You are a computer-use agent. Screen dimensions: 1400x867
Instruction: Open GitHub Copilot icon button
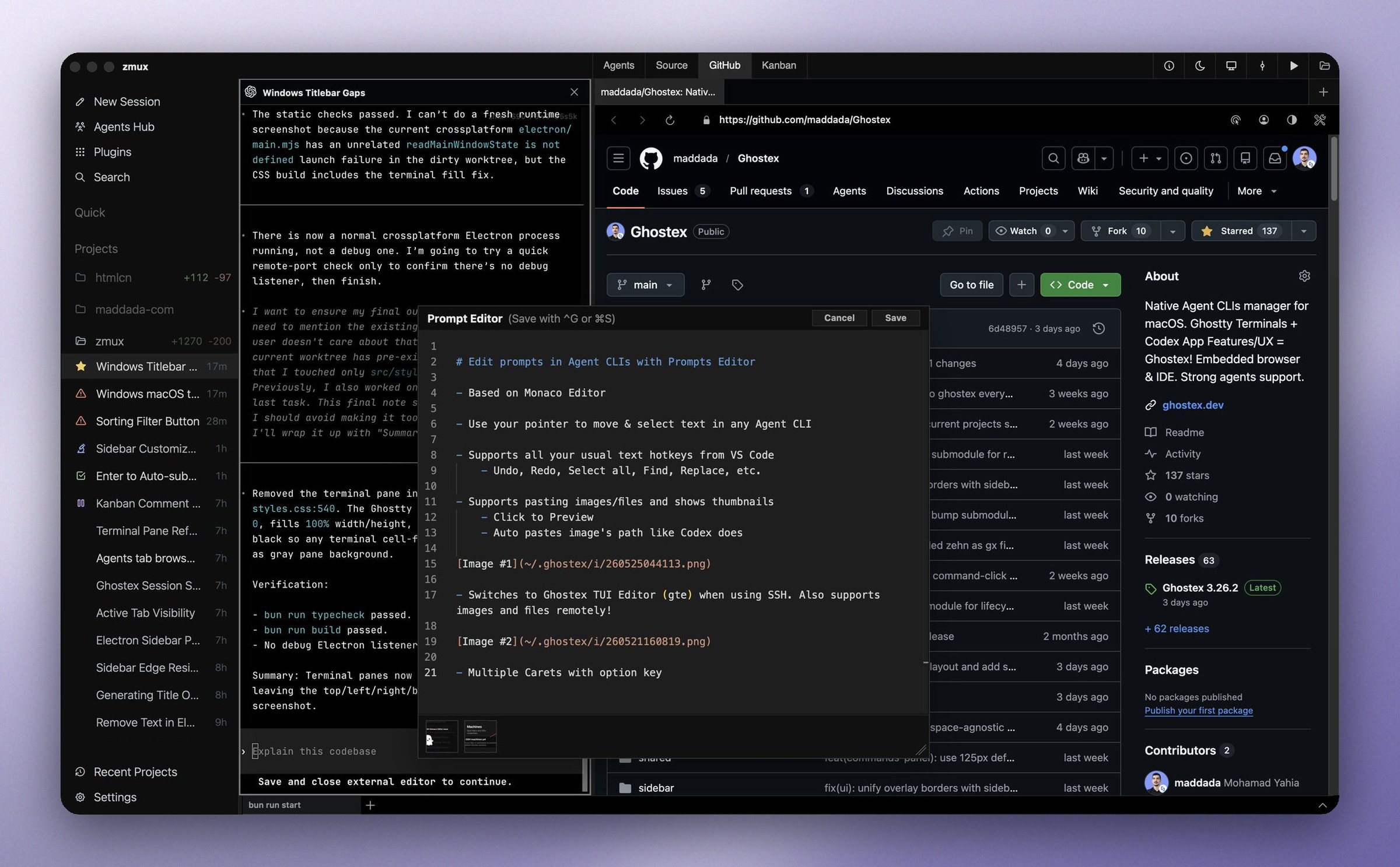(1083, 158)
